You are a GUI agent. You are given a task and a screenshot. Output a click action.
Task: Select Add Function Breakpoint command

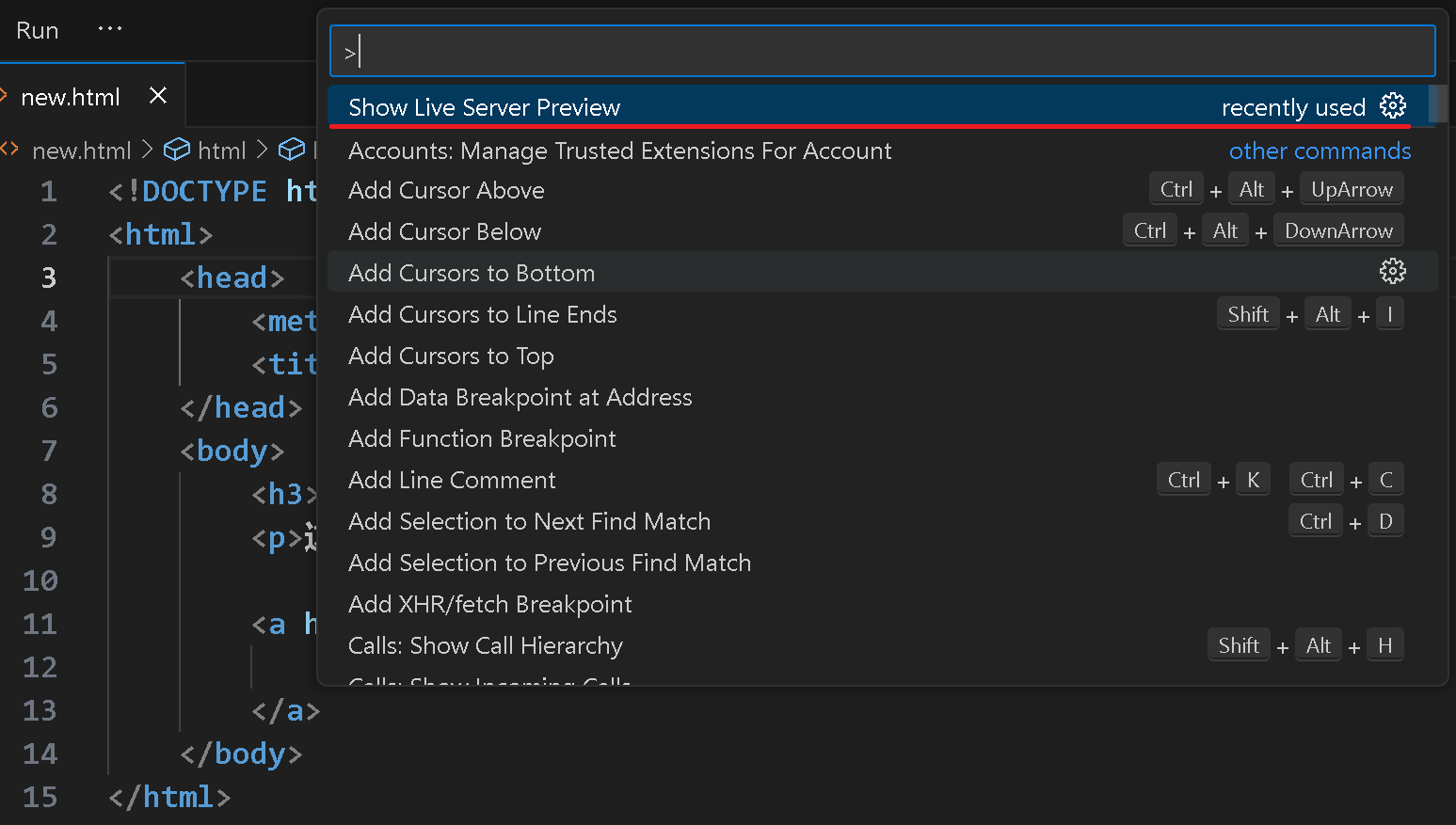482,438
